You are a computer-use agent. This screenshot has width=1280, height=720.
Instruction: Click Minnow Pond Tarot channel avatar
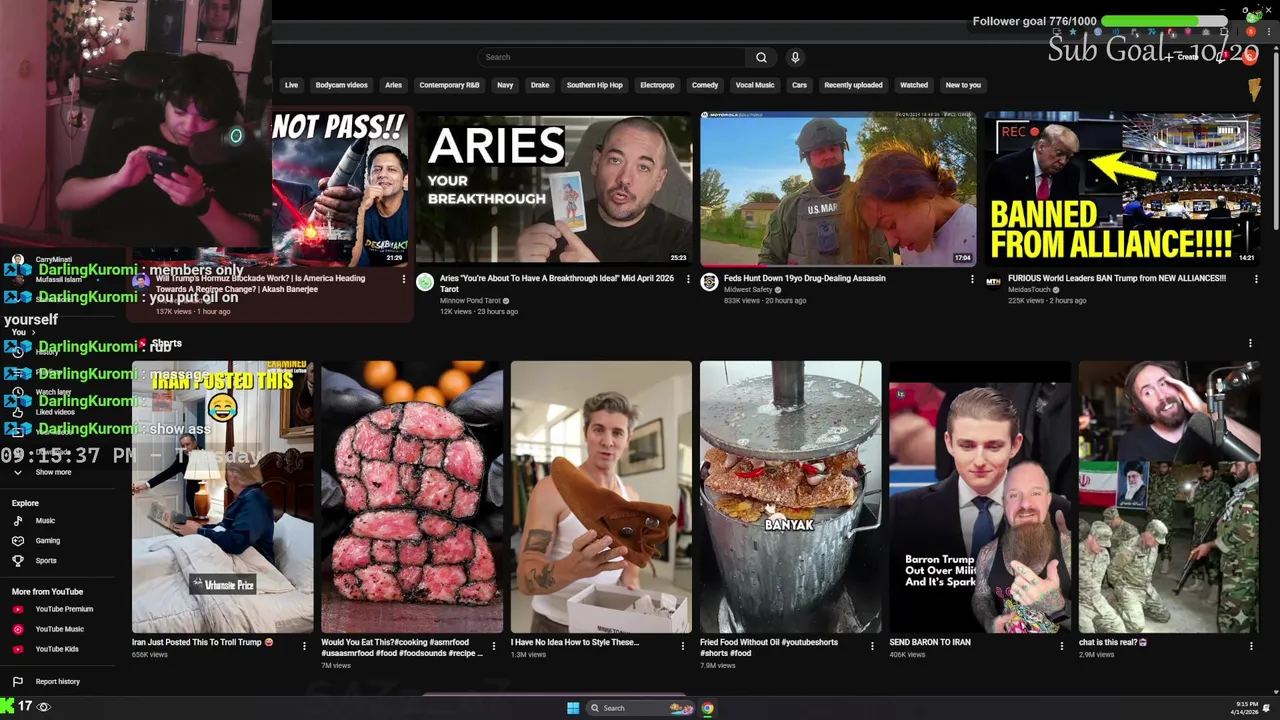pyautogui.click(x=425, y=283)
